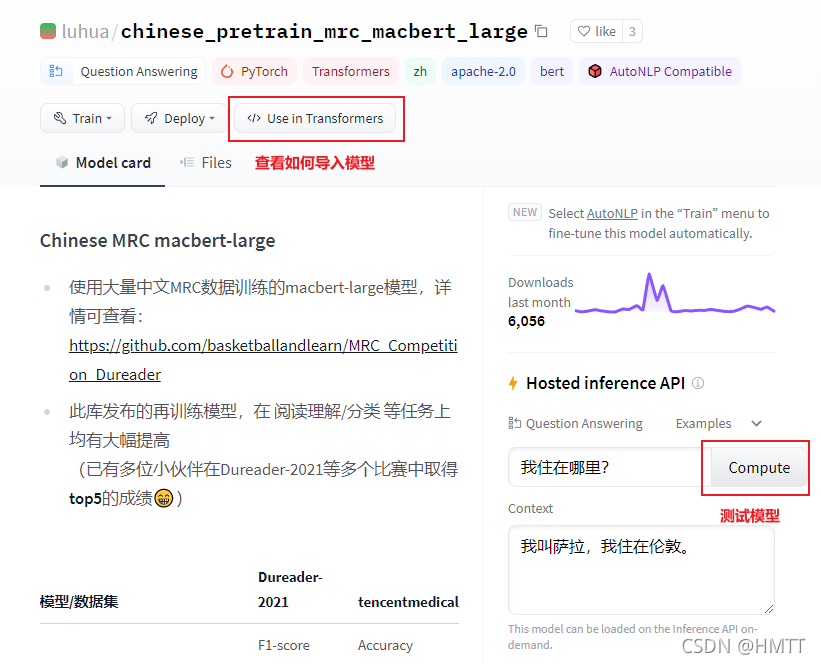This screenshot has width=821, height=664.
Task: Click the Train wrench icon
Action: click(60, 118)
